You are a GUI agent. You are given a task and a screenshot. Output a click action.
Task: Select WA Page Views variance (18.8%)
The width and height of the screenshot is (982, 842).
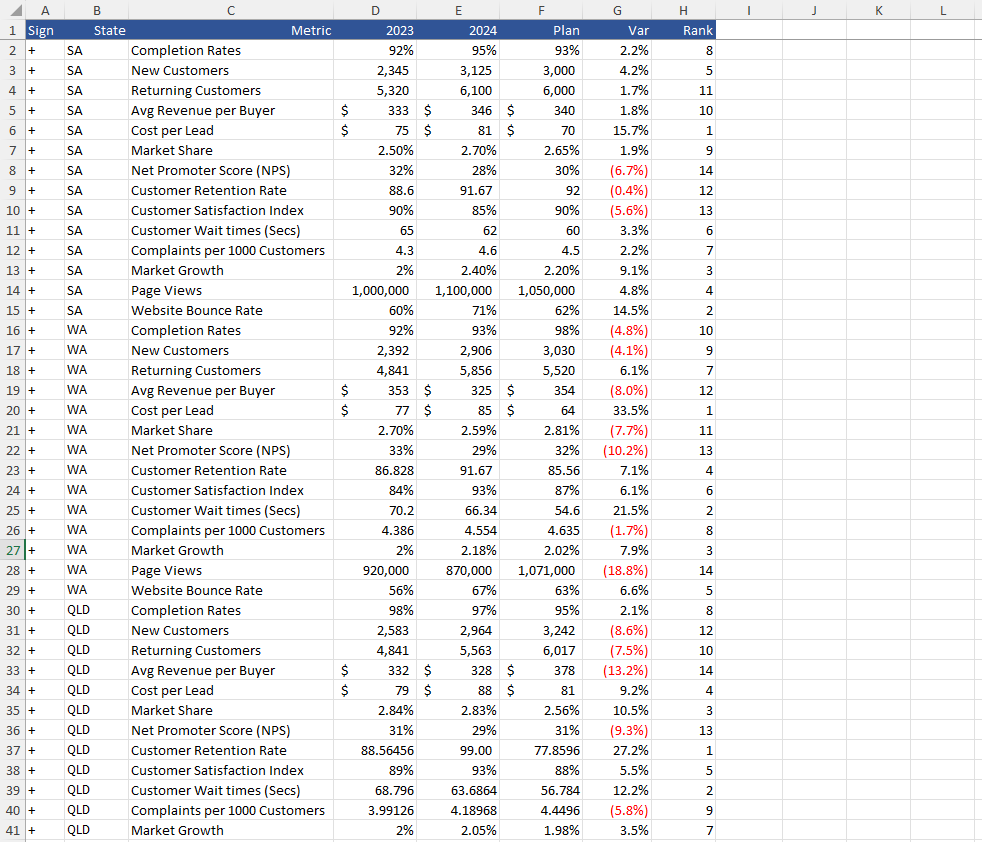point(618,570)
